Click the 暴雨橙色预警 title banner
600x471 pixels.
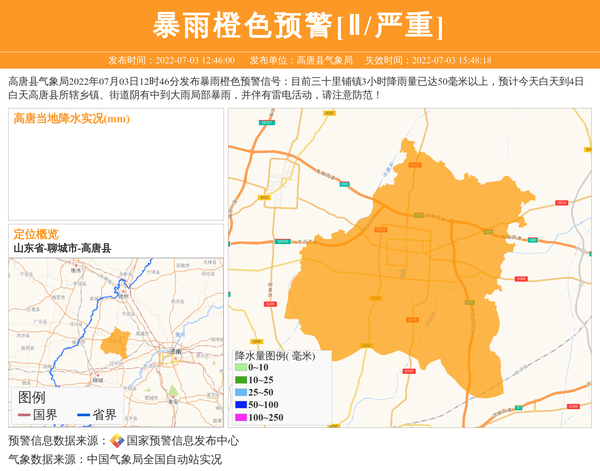pos(299,25)
